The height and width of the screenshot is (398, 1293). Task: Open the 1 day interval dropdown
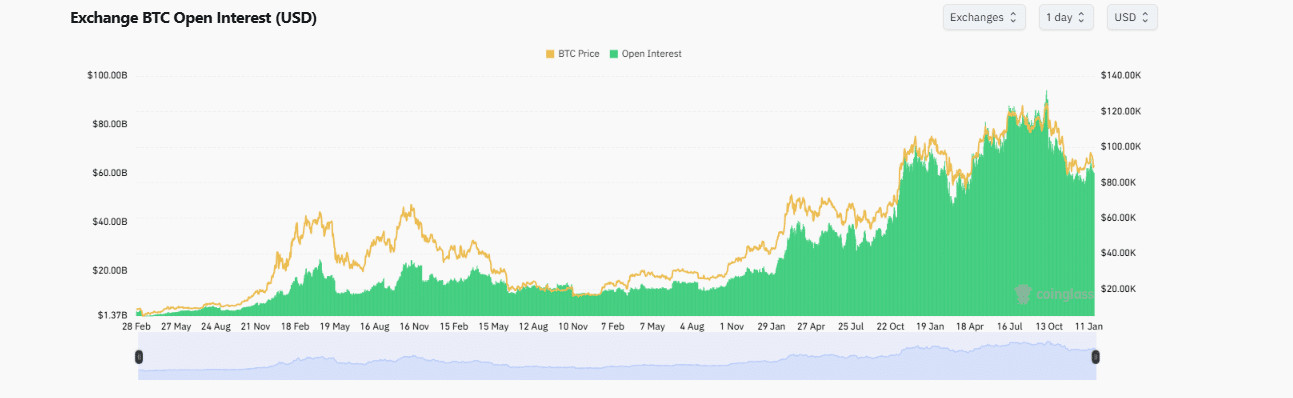click(1066, 17)
